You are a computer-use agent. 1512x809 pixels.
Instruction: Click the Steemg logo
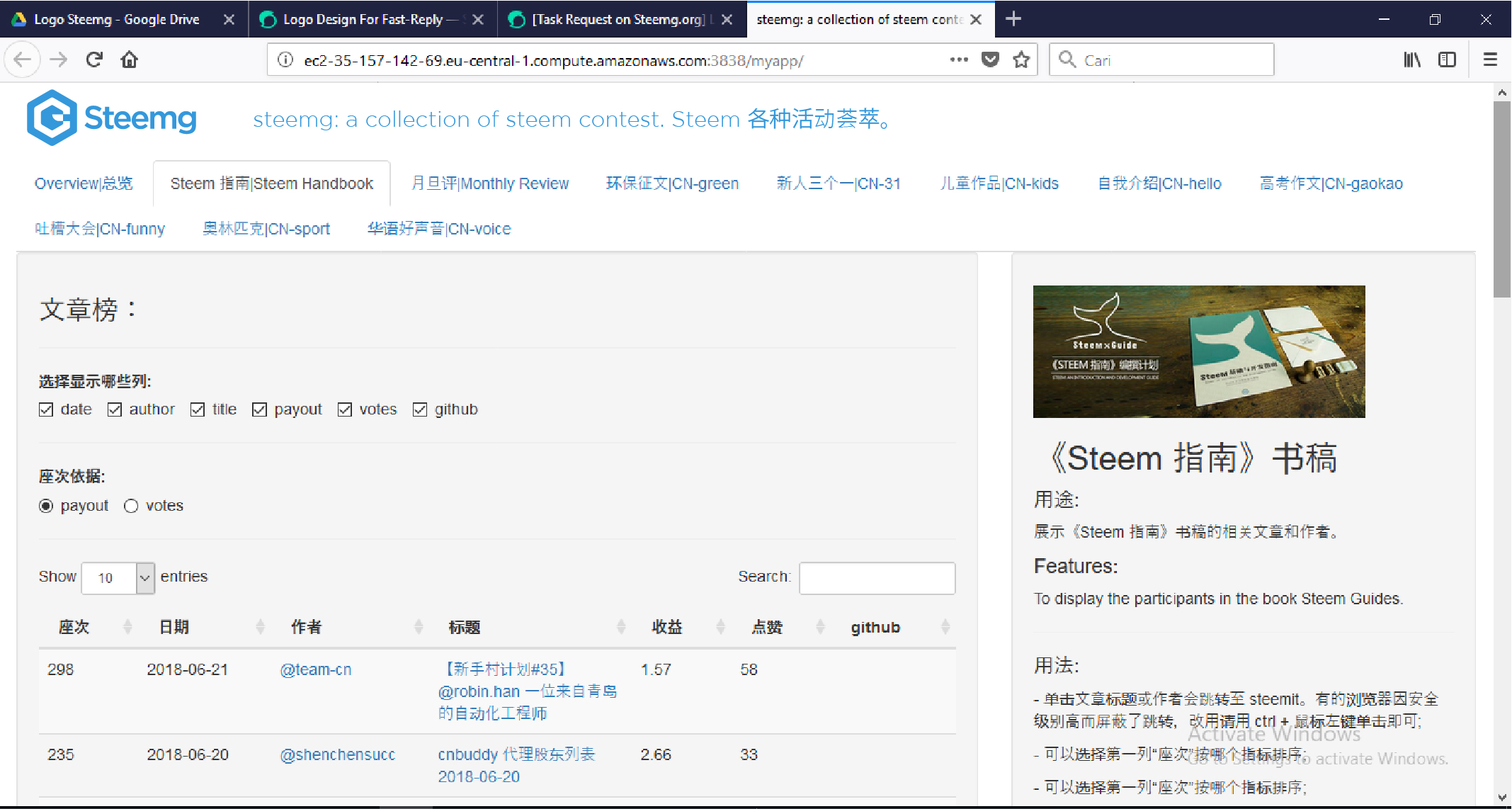(112, 118)
